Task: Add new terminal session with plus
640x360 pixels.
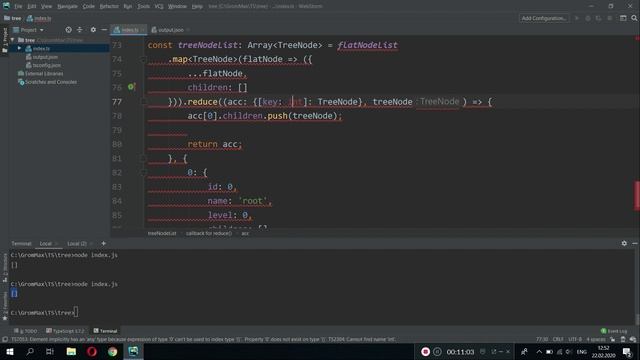Action: (x=104, y=244)
